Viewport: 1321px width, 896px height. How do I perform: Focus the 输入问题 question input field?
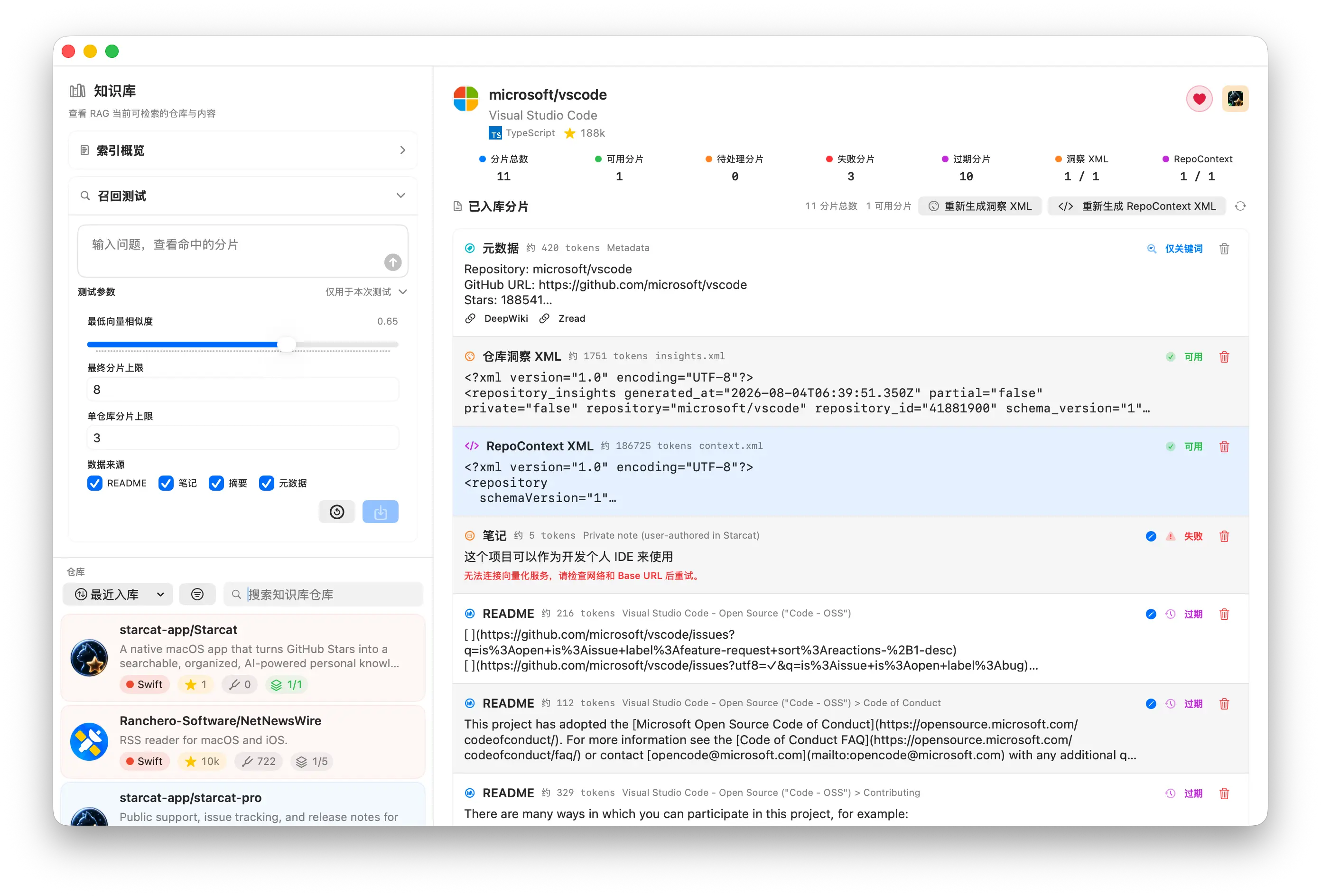(x=243, y=252)
